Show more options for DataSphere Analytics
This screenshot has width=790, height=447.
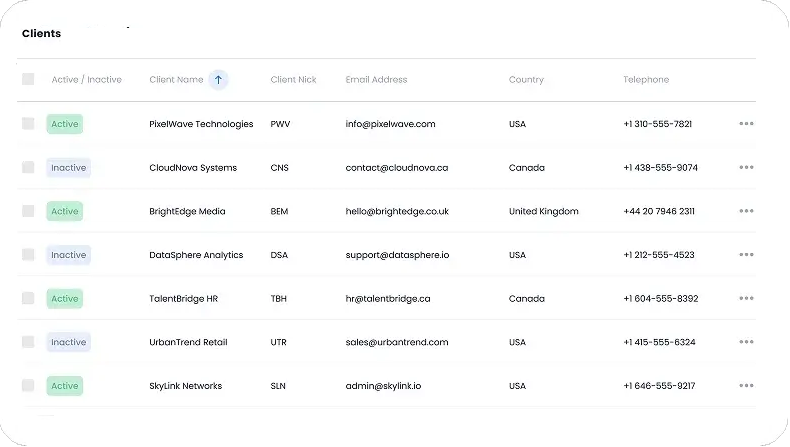tap(746, 254)
